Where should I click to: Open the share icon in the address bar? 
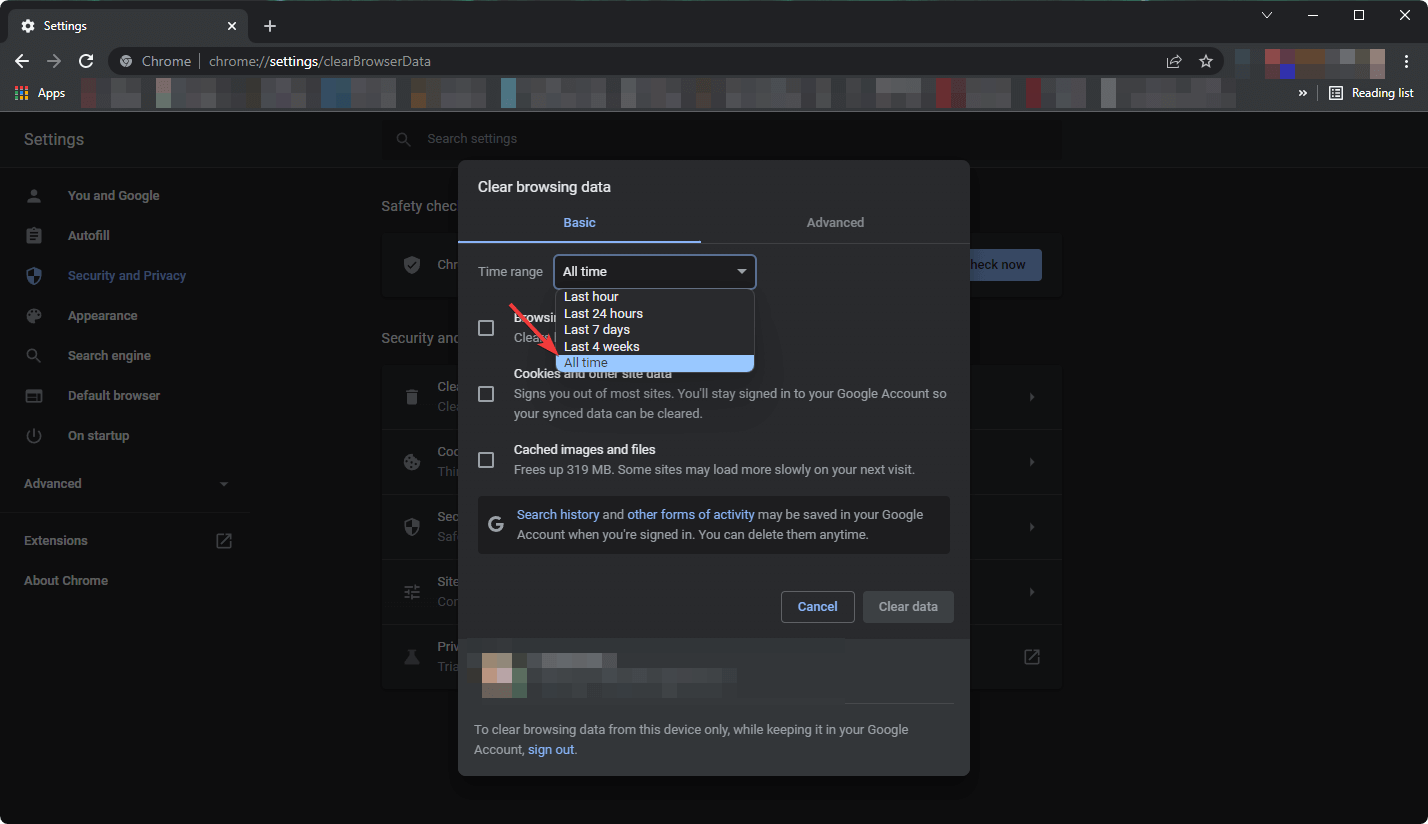click(1173, 60)
